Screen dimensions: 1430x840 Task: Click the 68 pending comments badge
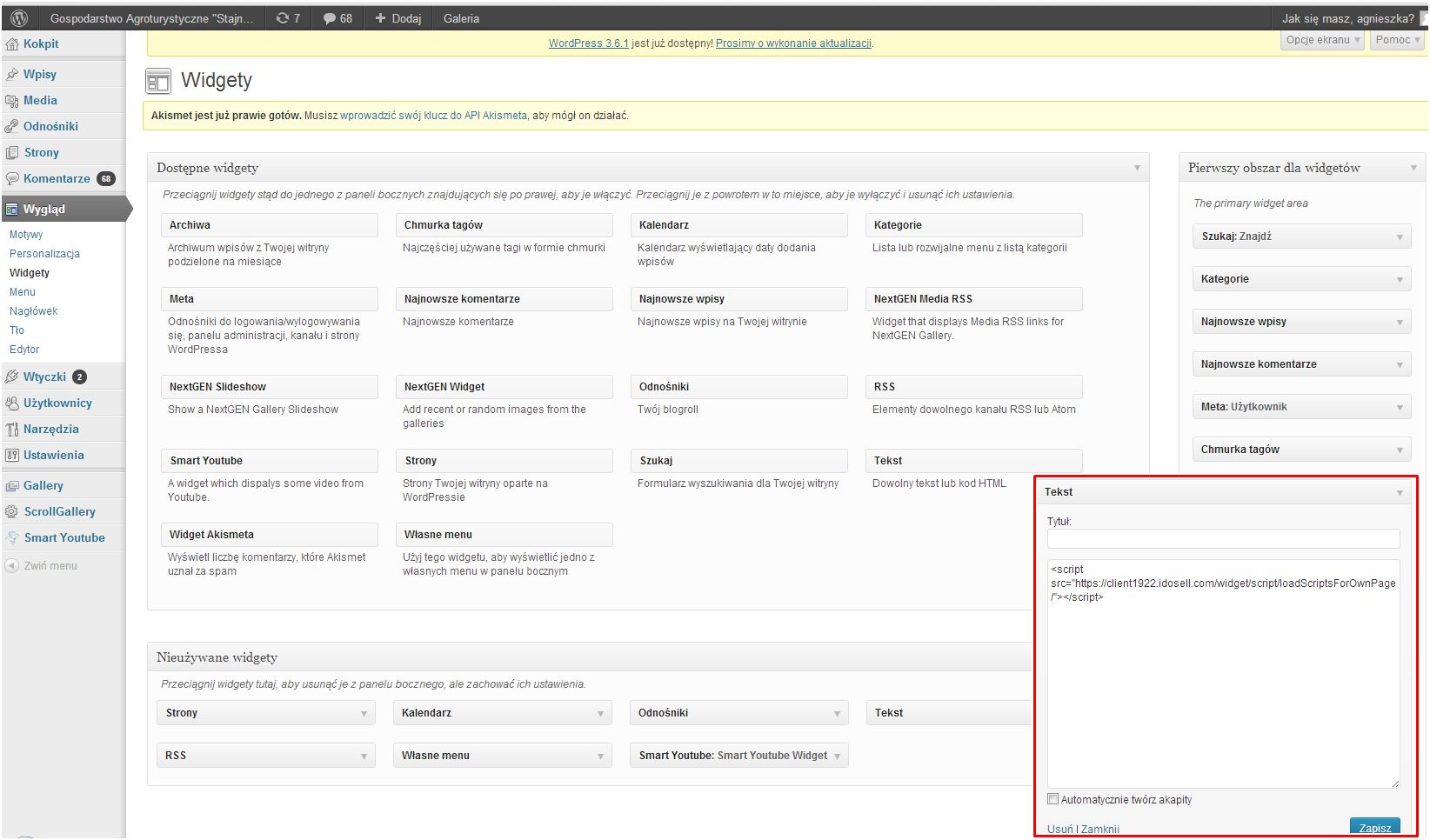point(106,179)
